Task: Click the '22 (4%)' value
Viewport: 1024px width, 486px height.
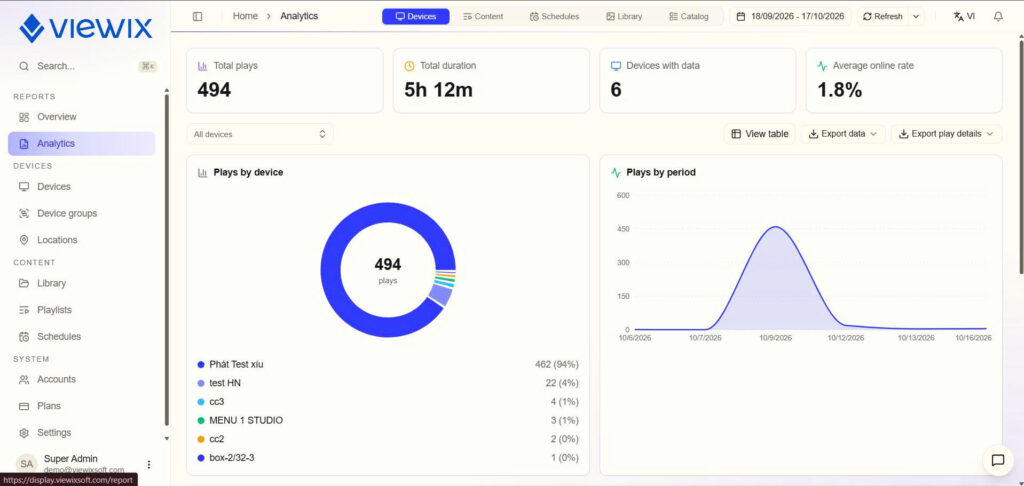Action: click(x=562, y=383)
